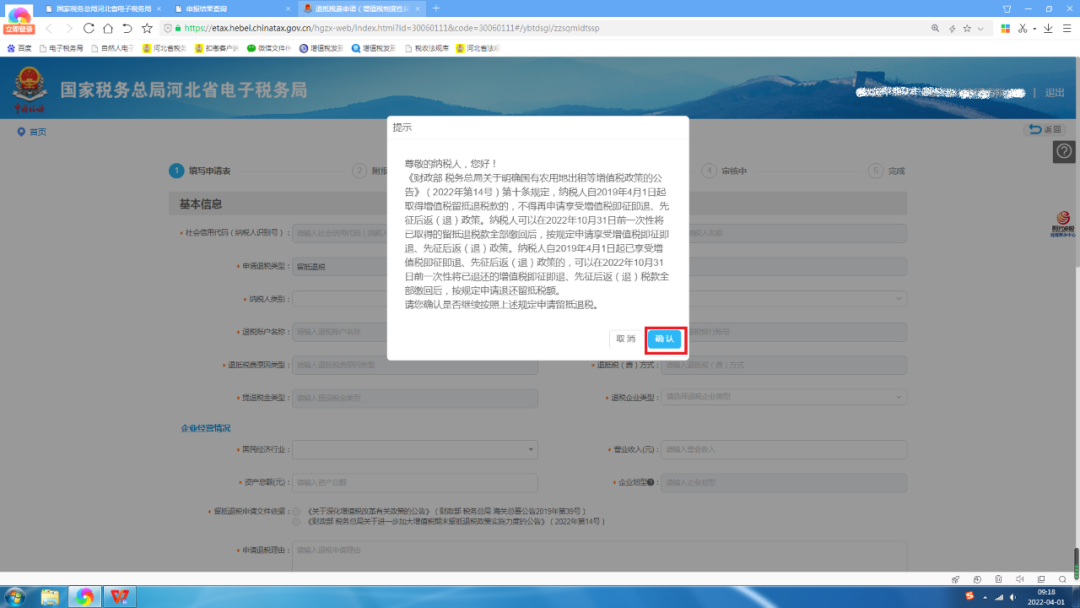Open the 自然人电子 bookmark
The height and width of the screenshot is (608, 1080).
(x=113, y=48)
